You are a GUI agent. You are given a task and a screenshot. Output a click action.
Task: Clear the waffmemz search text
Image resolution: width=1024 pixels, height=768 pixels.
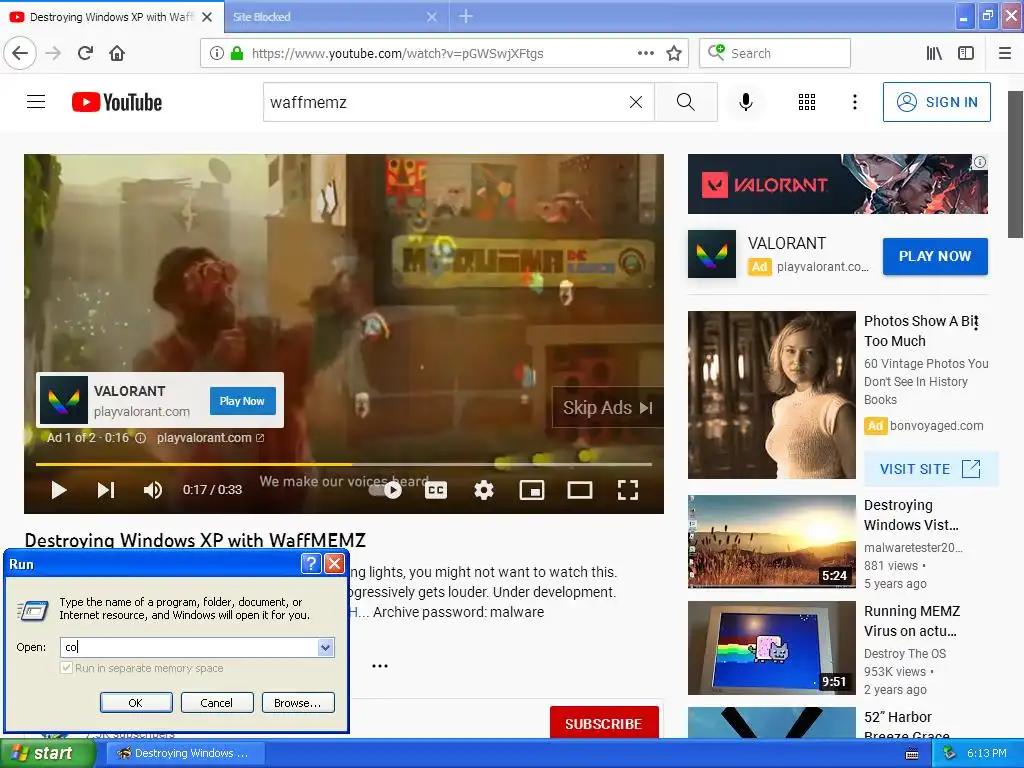635,102
